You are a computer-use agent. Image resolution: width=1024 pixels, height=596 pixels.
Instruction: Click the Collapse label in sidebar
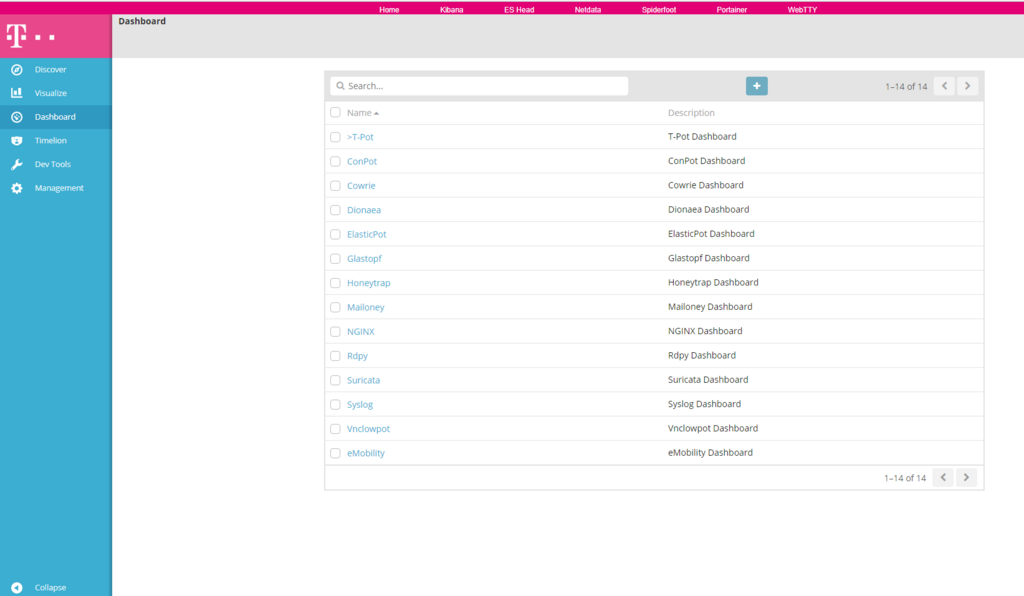pos(50,588)
